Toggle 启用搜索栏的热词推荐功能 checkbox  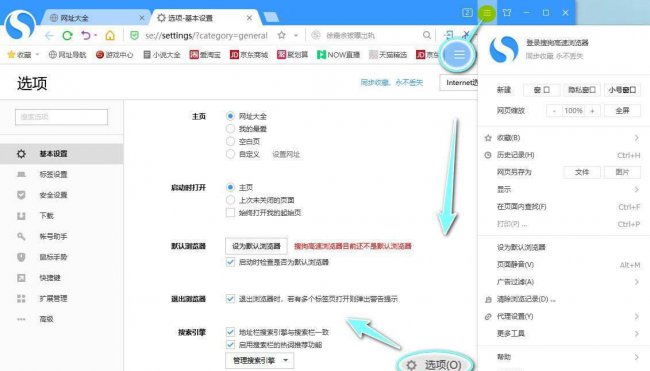230,344
